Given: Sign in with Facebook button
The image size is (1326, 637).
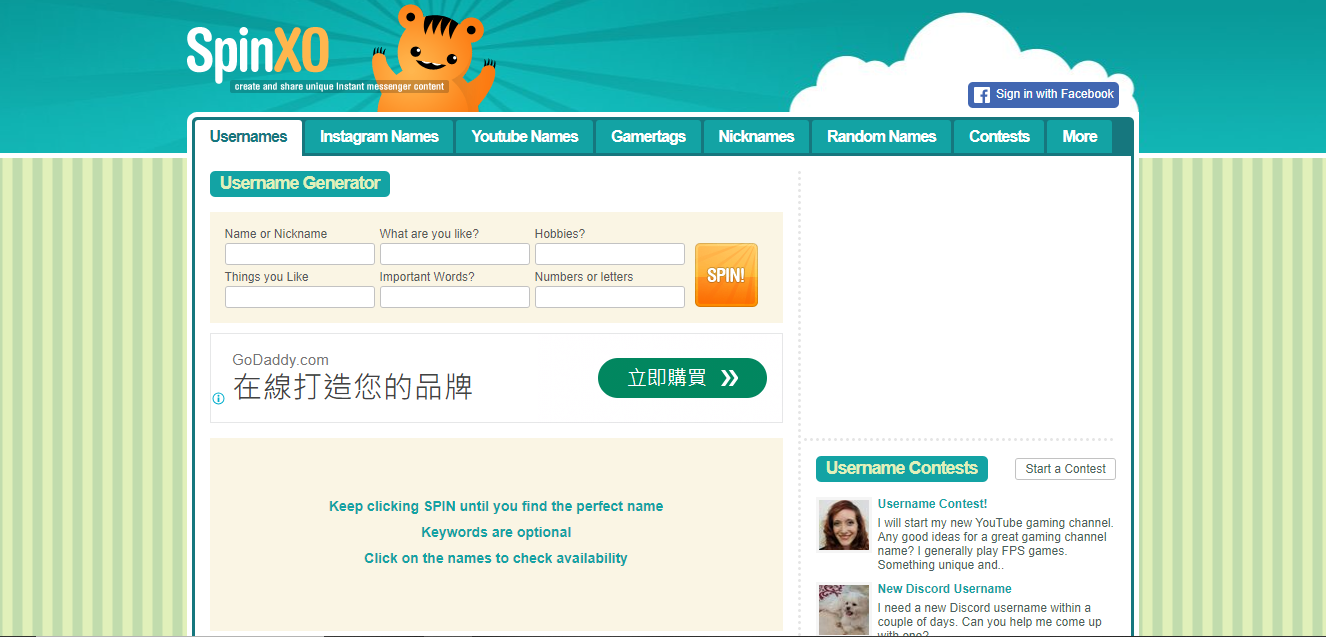Looking at the screenshot, I should coord(1043,95).
